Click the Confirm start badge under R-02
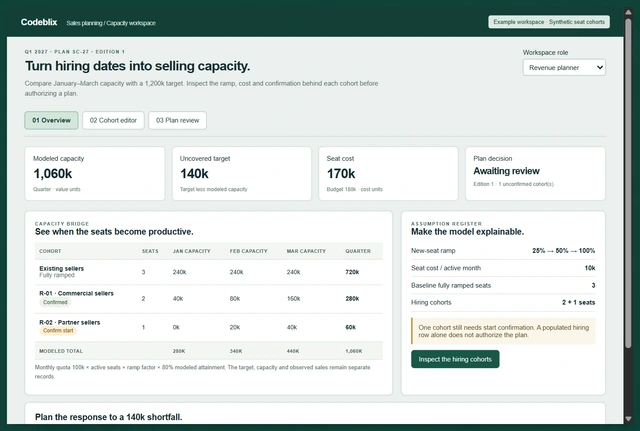Screen dimensions: 640x431 tap(58, 331)
